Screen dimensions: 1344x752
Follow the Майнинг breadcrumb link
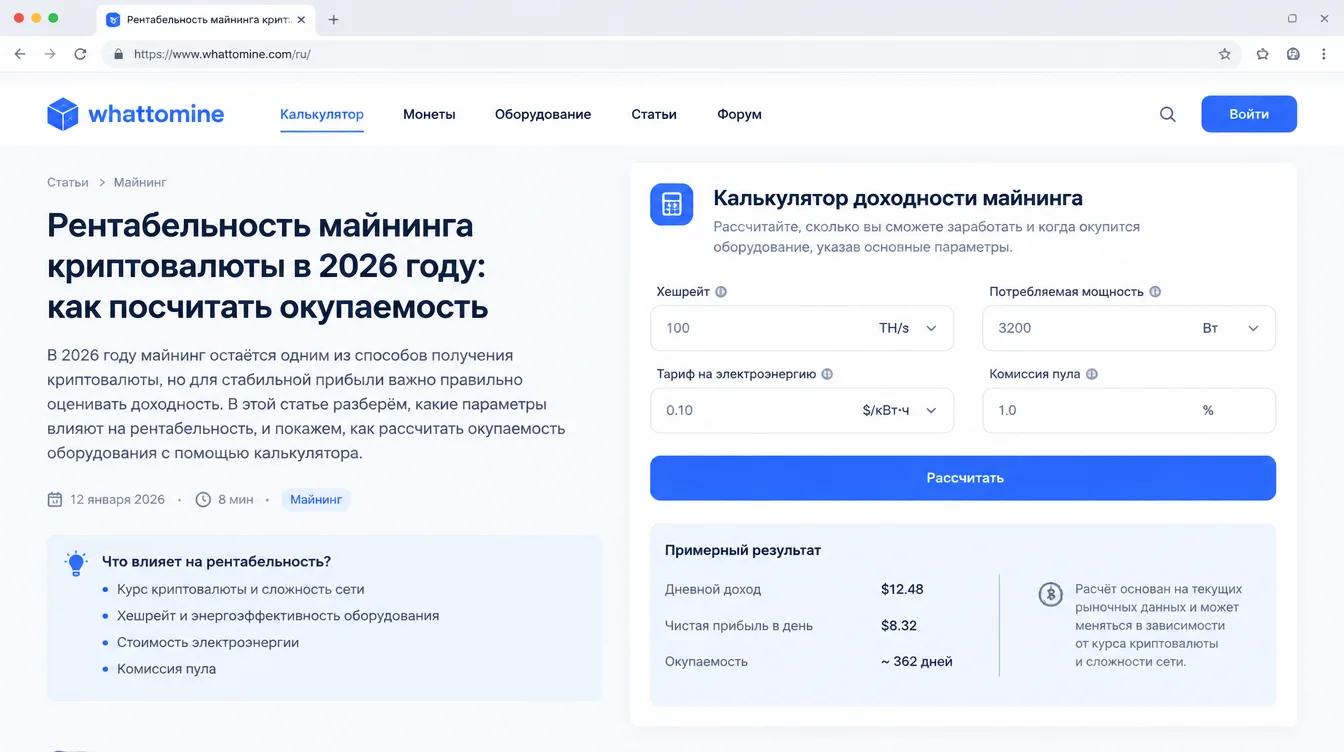140,182
